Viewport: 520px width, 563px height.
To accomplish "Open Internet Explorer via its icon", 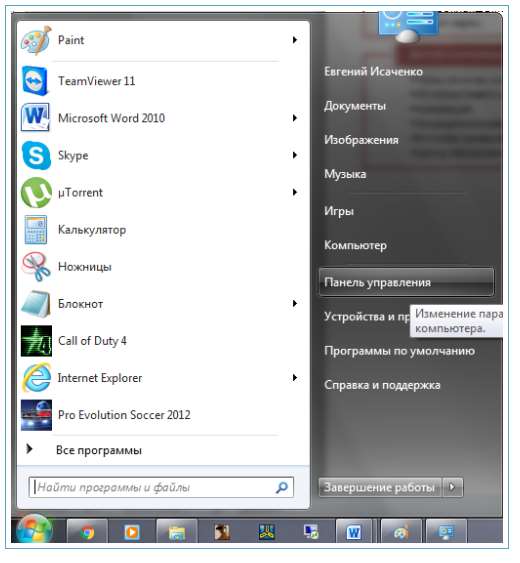I will click(36, 378).
